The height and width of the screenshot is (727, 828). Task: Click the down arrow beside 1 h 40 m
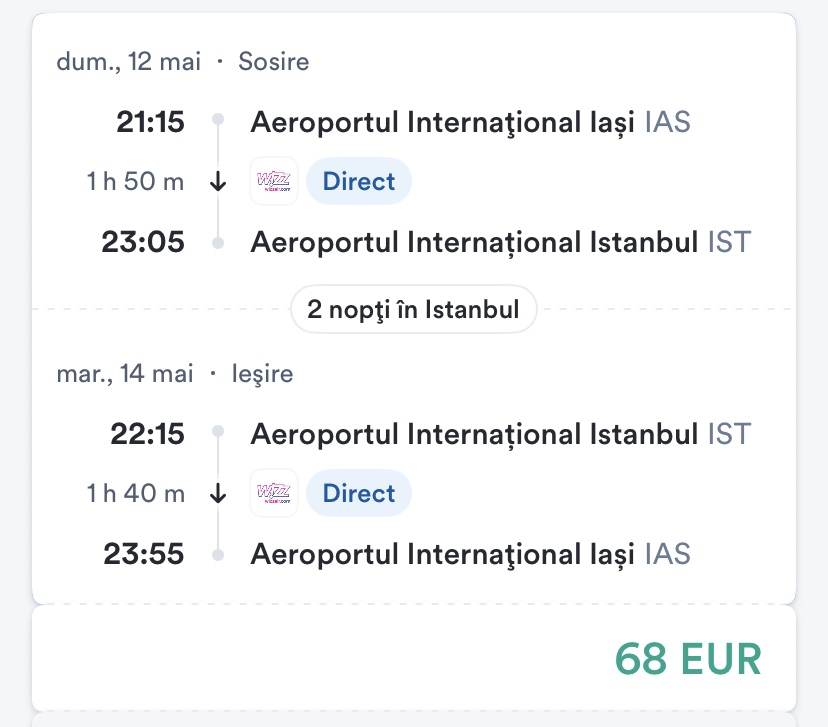(219, 494)
